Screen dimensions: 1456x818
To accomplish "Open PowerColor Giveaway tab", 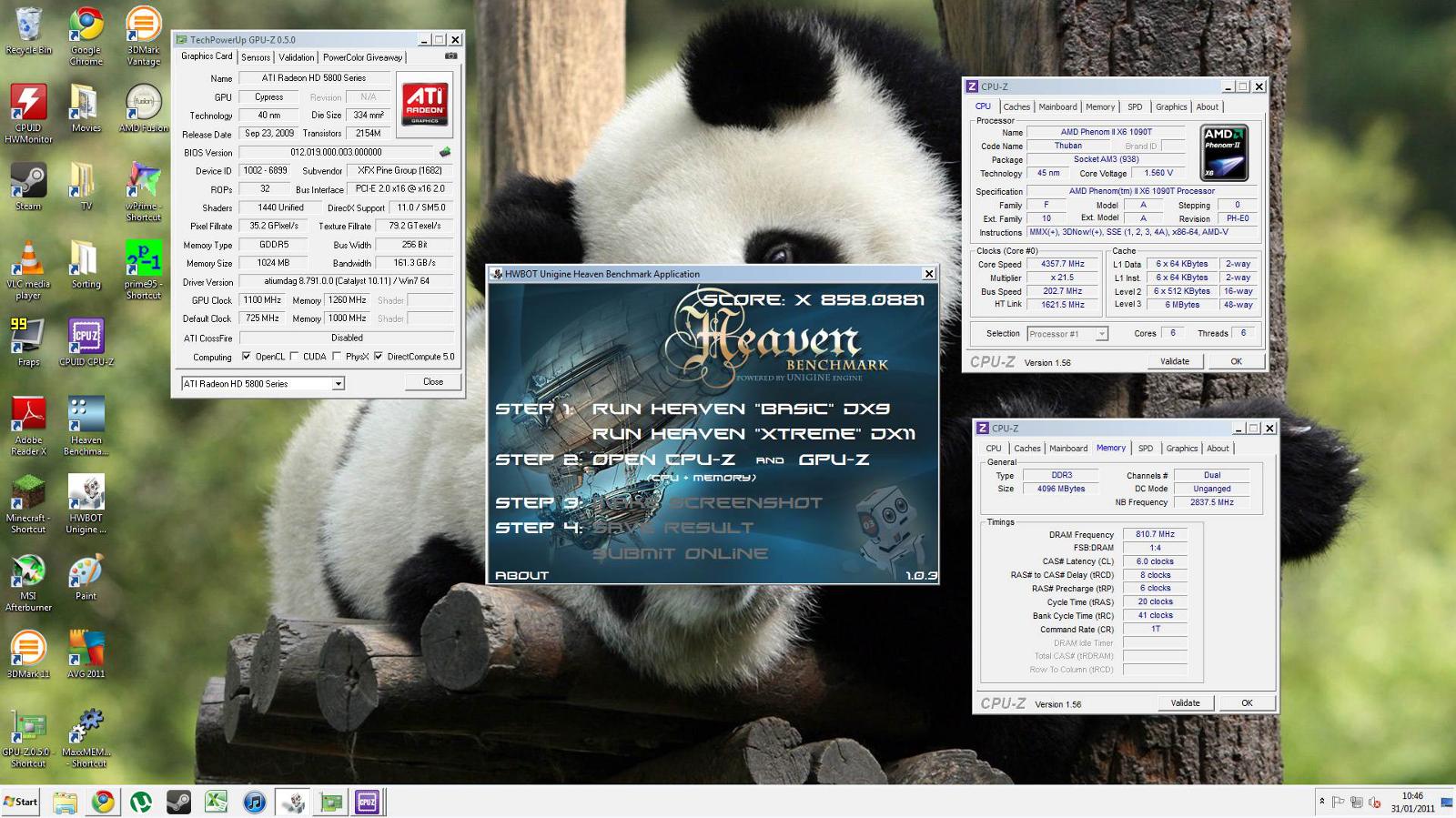I will coord(362,57).
